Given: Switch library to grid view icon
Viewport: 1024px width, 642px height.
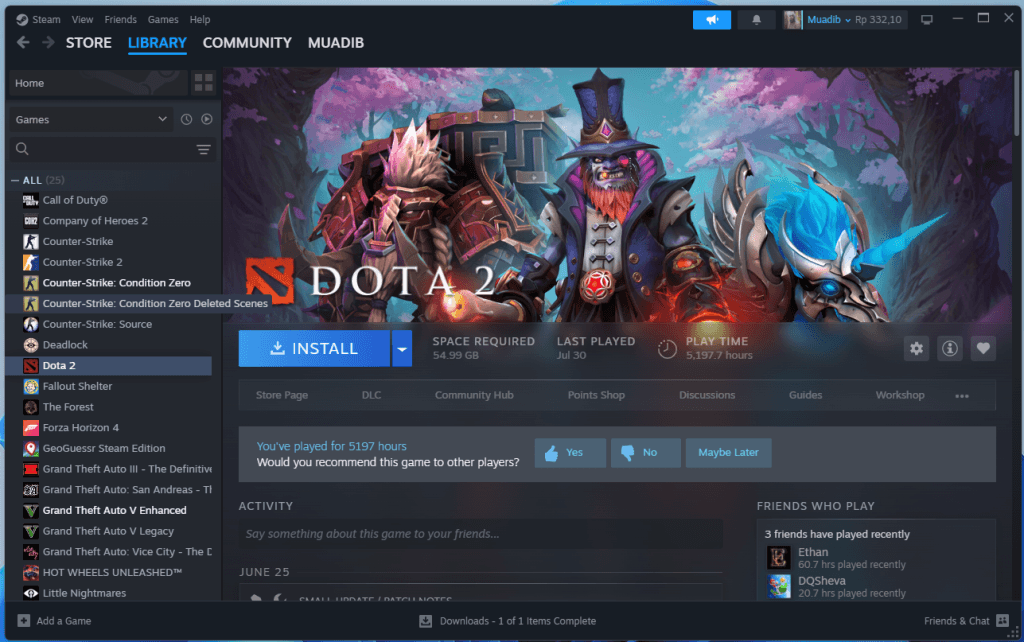Looking at the screenshot, I should [203, 83].
